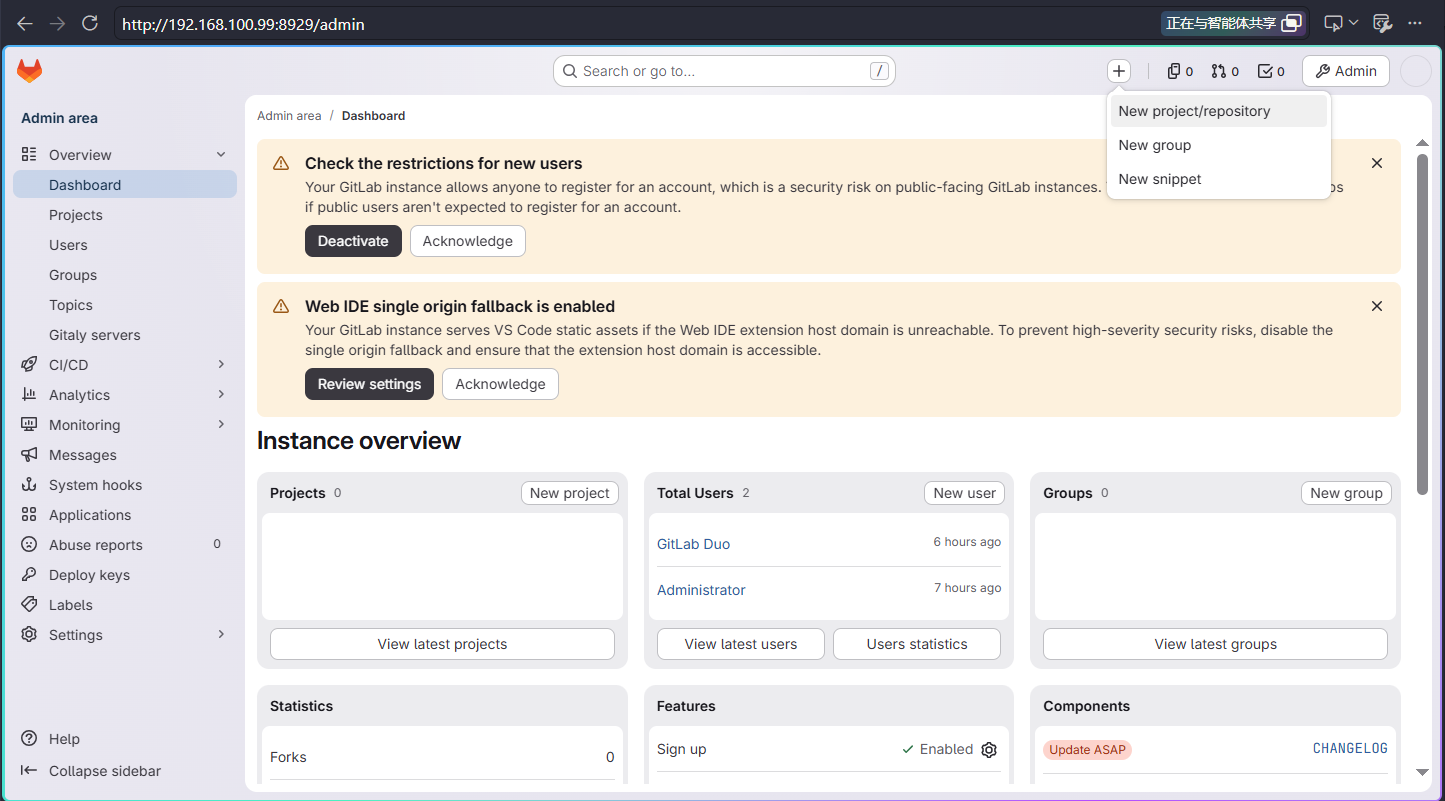The width and height of the screenshot is (1445, 801).
Task: Open the create new plus menu
Action: click(x=1119, y=71)
